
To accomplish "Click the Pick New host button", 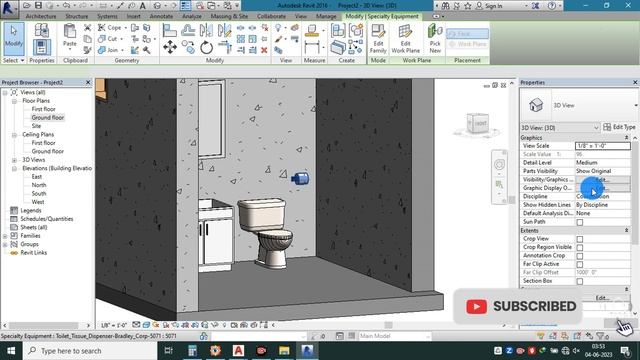I will click(x=435, y=39).
